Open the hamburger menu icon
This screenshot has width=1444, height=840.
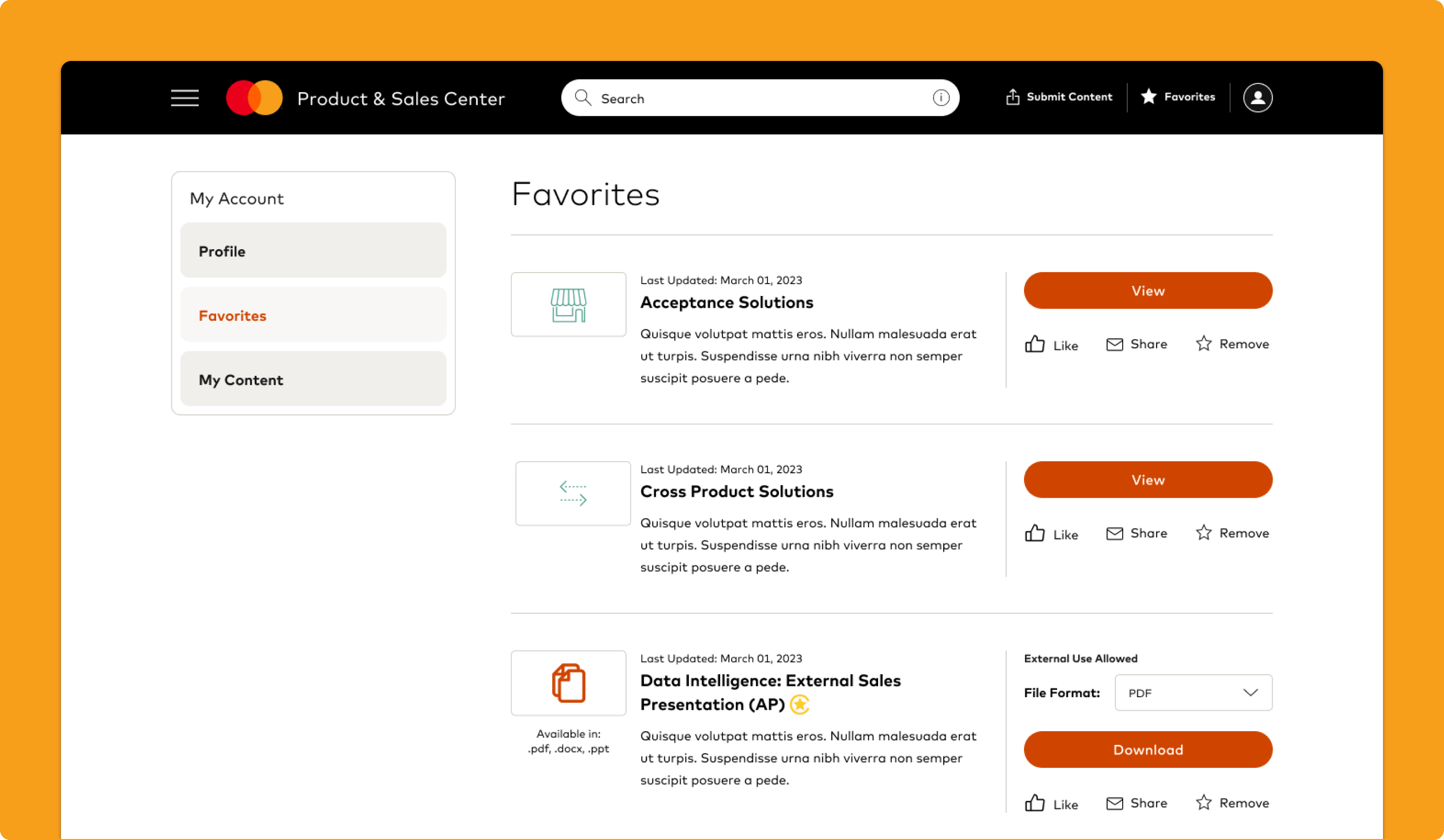coord(185,98)
